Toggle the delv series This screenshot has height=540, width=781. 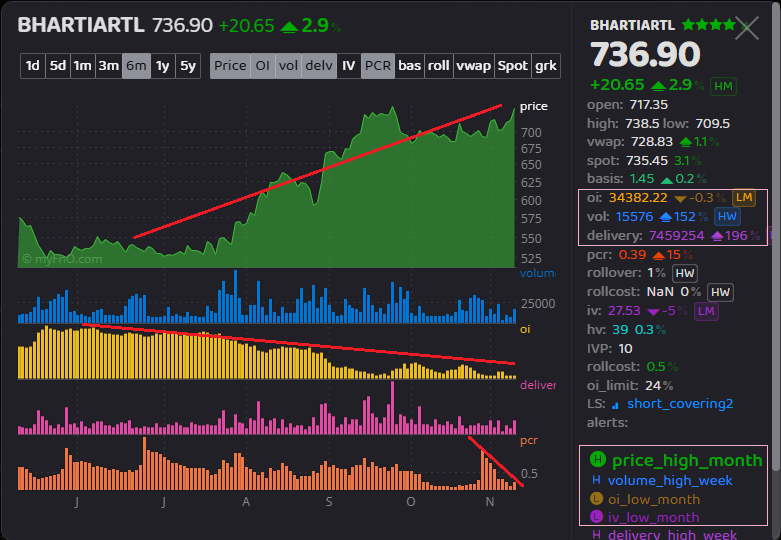(319, 66)
